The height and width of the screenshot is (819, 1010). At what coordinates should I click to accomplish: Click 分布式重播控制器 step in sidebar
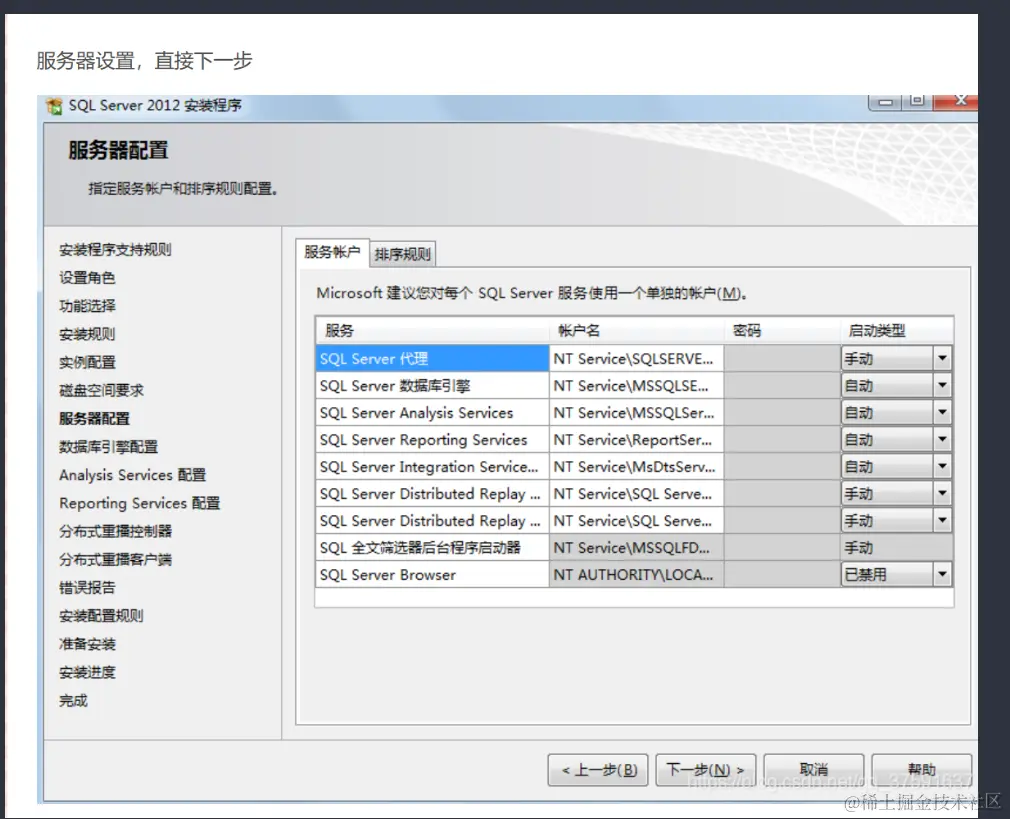pyautogui.click(x=115, y=531)
